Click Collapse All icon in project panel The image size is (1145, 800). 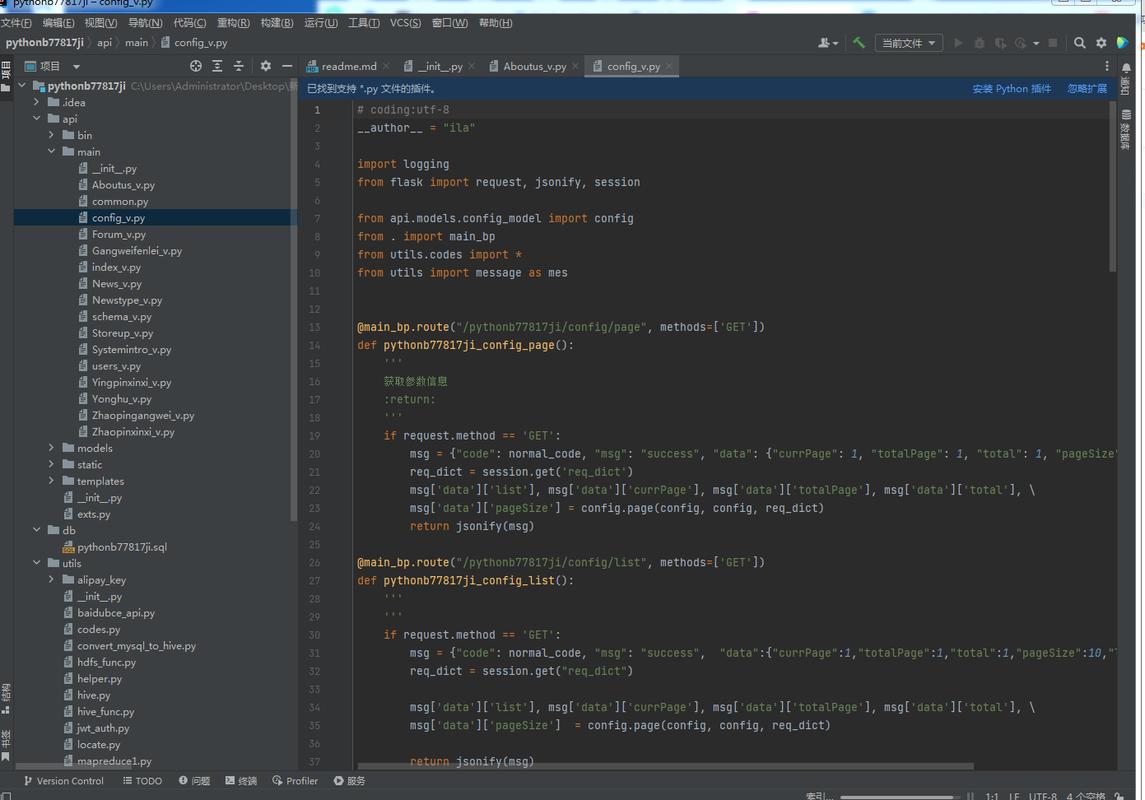point(238,66)
